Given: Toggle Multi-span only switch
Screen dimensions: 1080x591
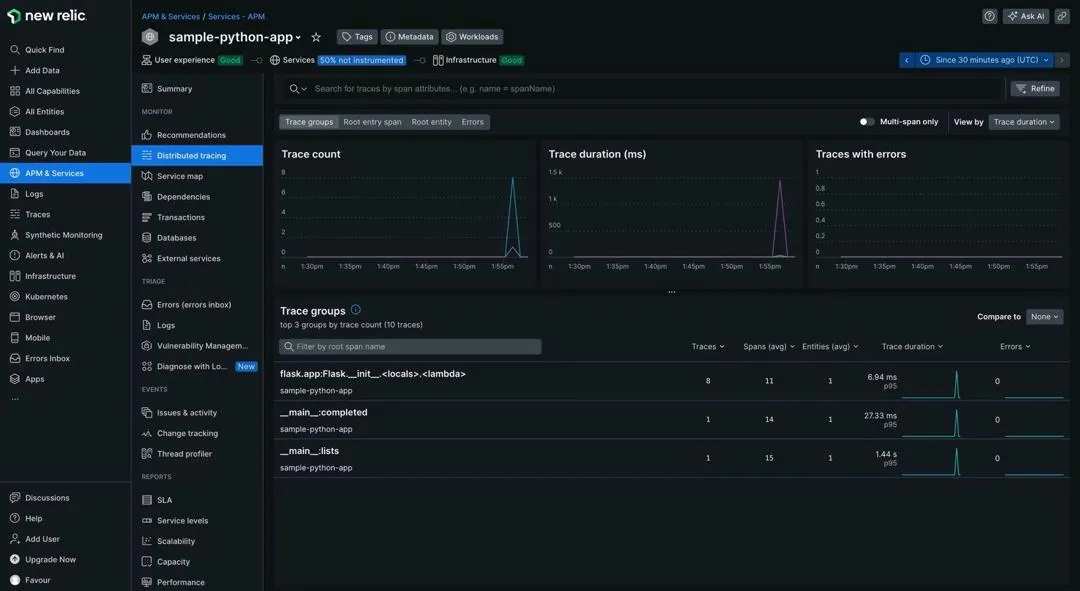Looking at the screenshot, I should (x=866, y=122).
